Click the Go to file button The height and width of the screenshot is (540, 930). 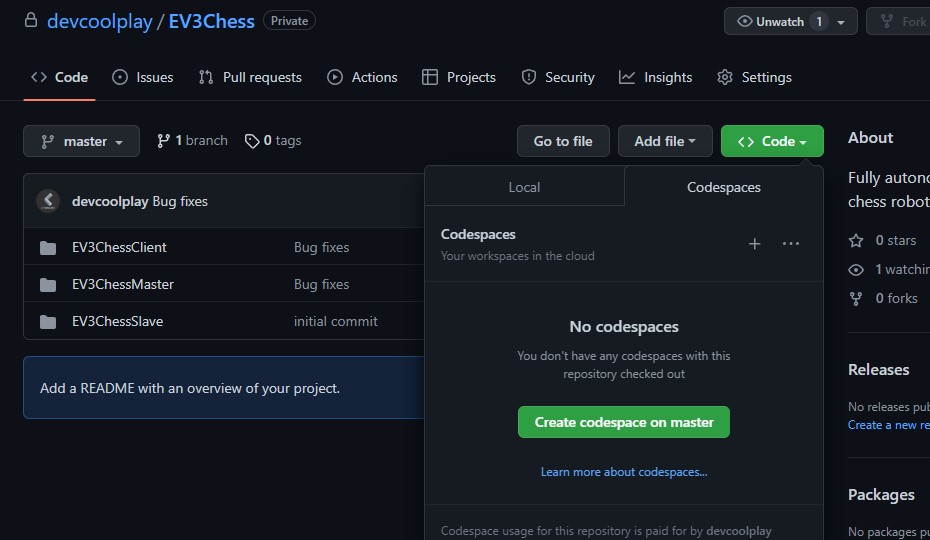563,141
